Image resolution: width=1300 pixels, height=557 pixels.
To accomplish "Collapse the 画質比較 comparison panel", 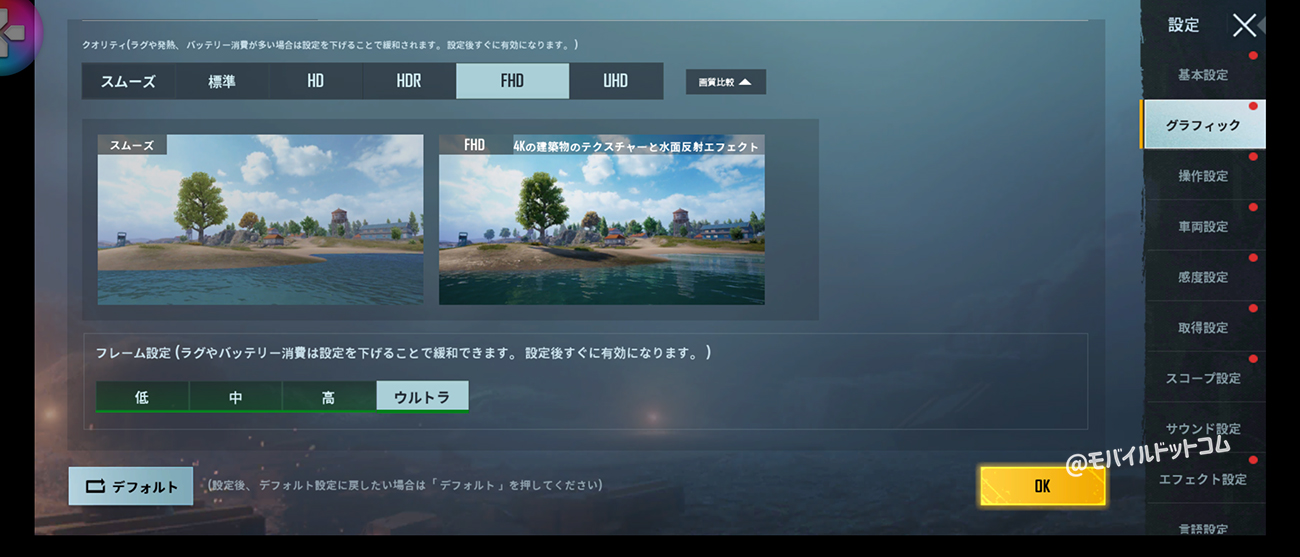I will 726,82.
